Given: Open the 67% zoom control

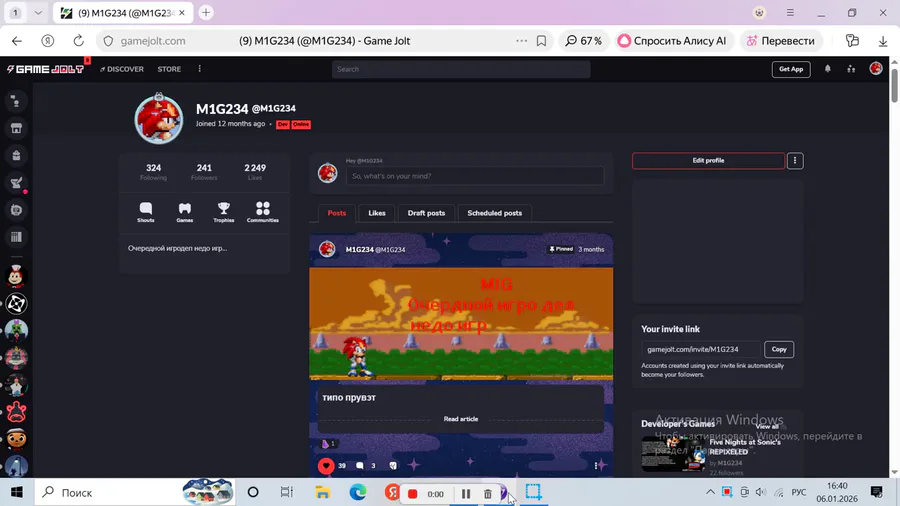Looking at the screenshot, I should (x=584, y=41).
